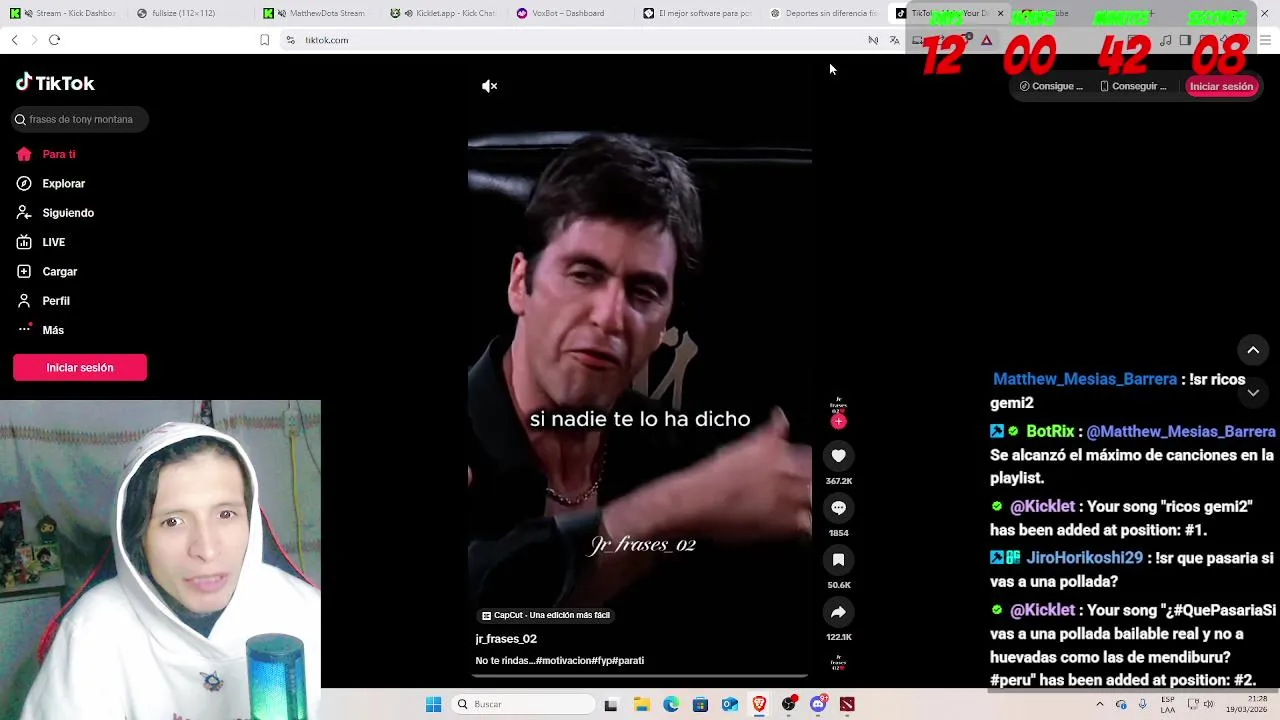
Task: Focus the TikTok search field
Action: coord(80,119)
